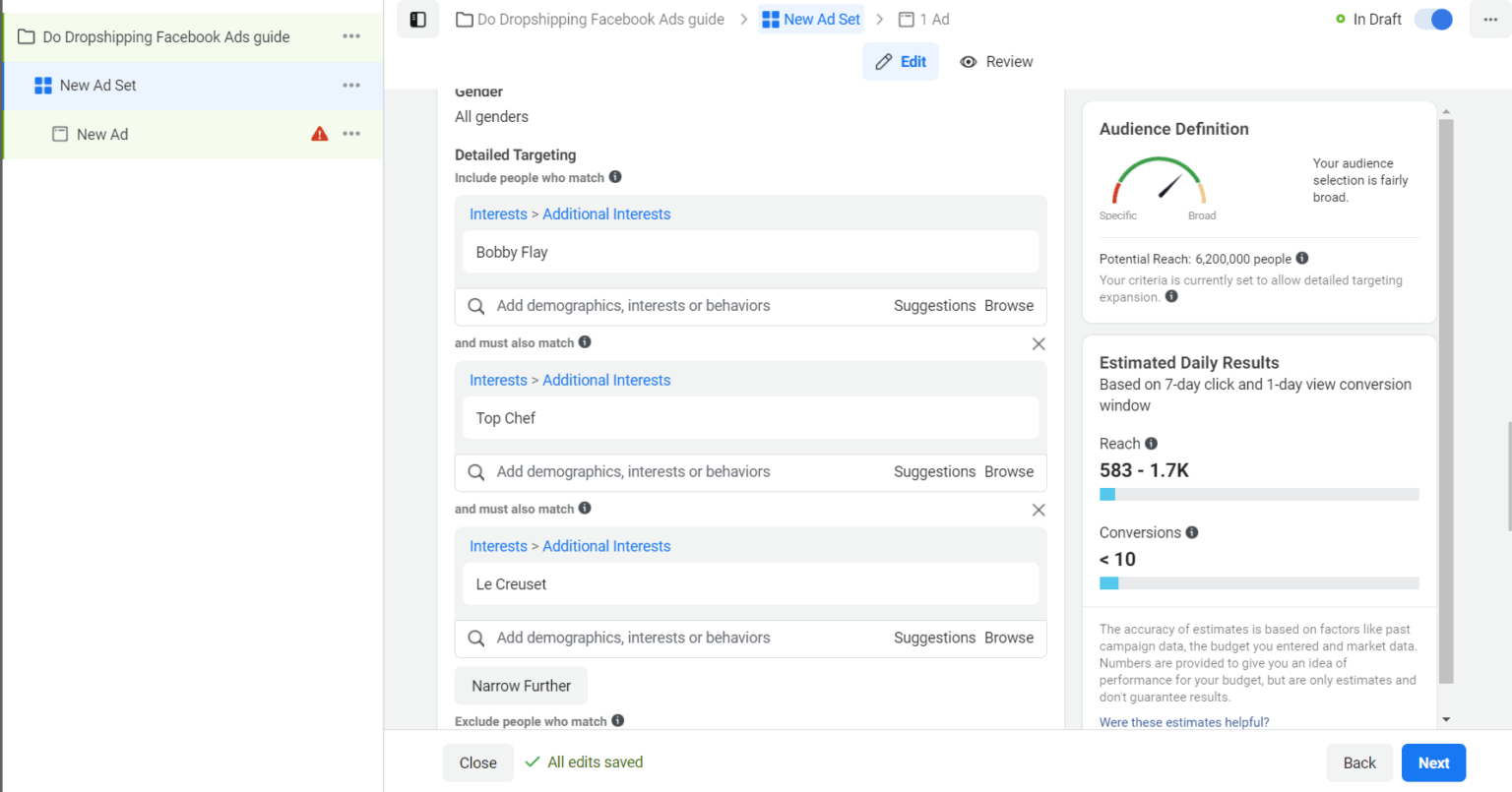Click the Narrow Further button
The width and height of the screenshot is (1512, 792).
(521, 686)
